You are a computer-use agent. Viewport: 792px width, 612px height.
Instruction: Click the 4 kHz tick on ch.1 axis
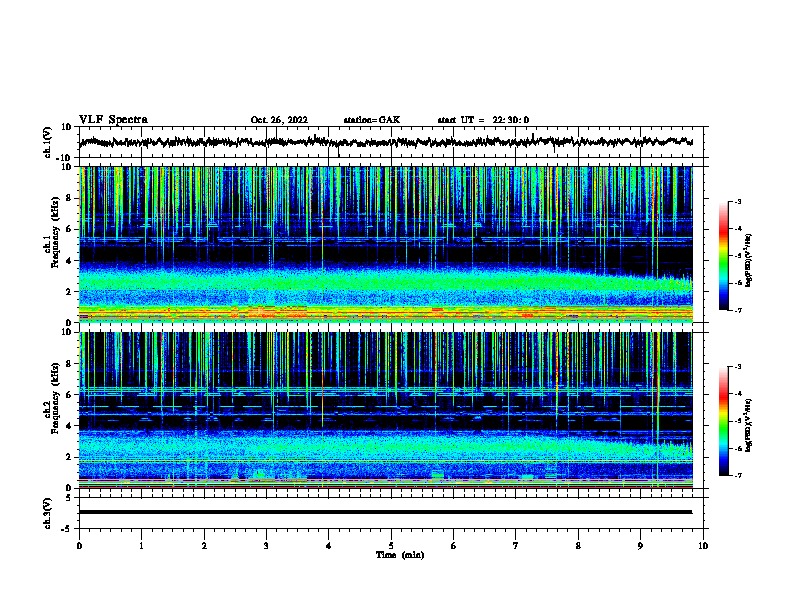(70, 261)
